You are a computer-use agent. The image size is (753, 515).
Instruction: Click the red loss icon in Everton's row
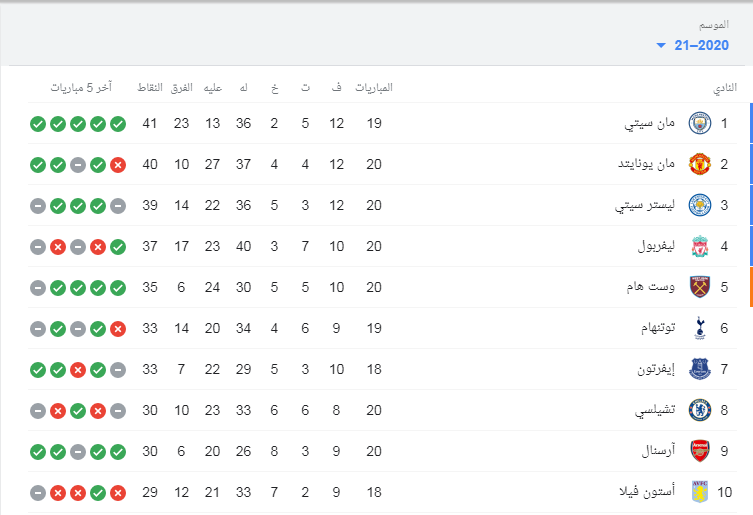point(78,370)
